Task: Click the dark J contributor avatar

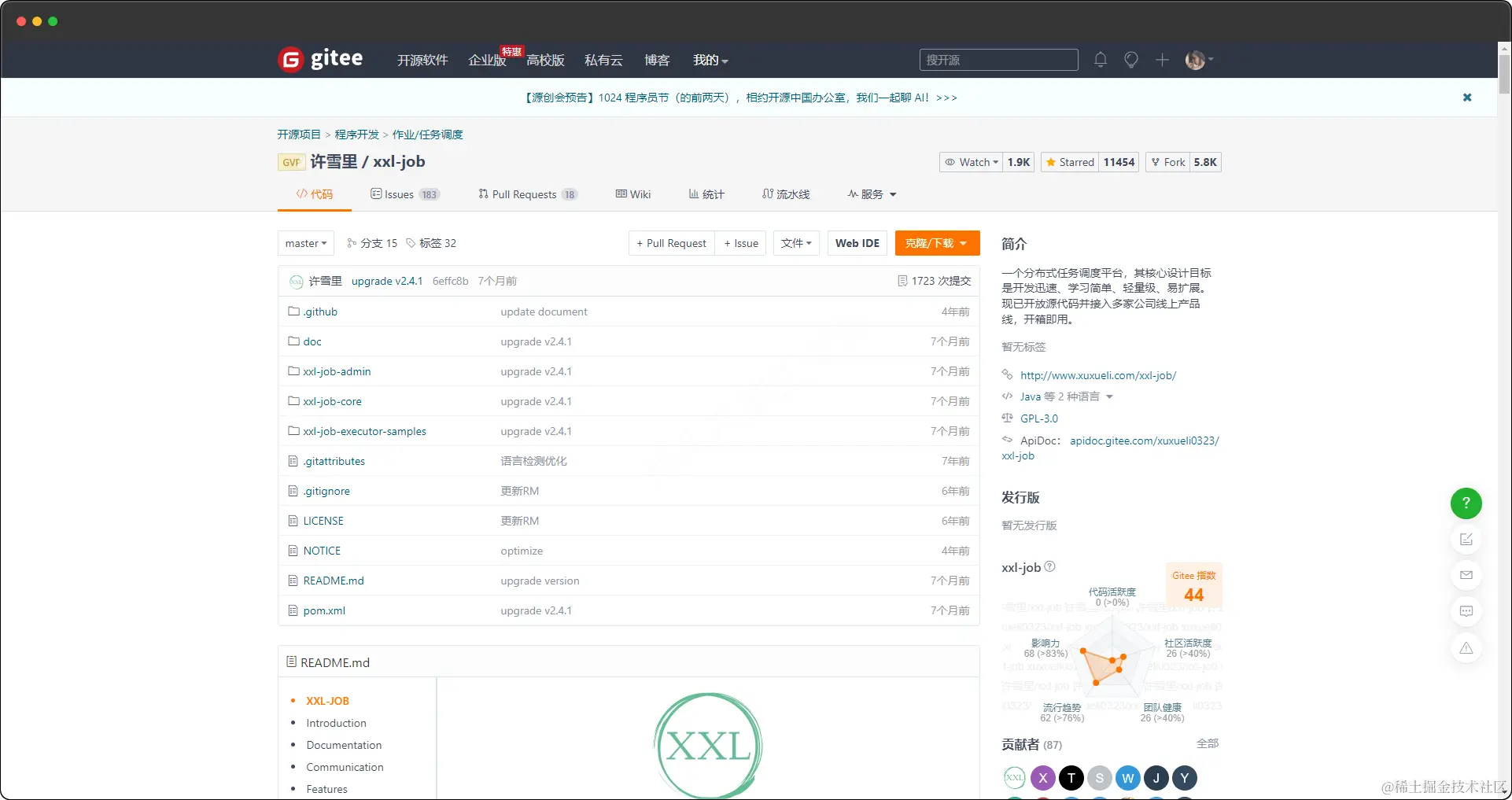Action: [1156, 778]
